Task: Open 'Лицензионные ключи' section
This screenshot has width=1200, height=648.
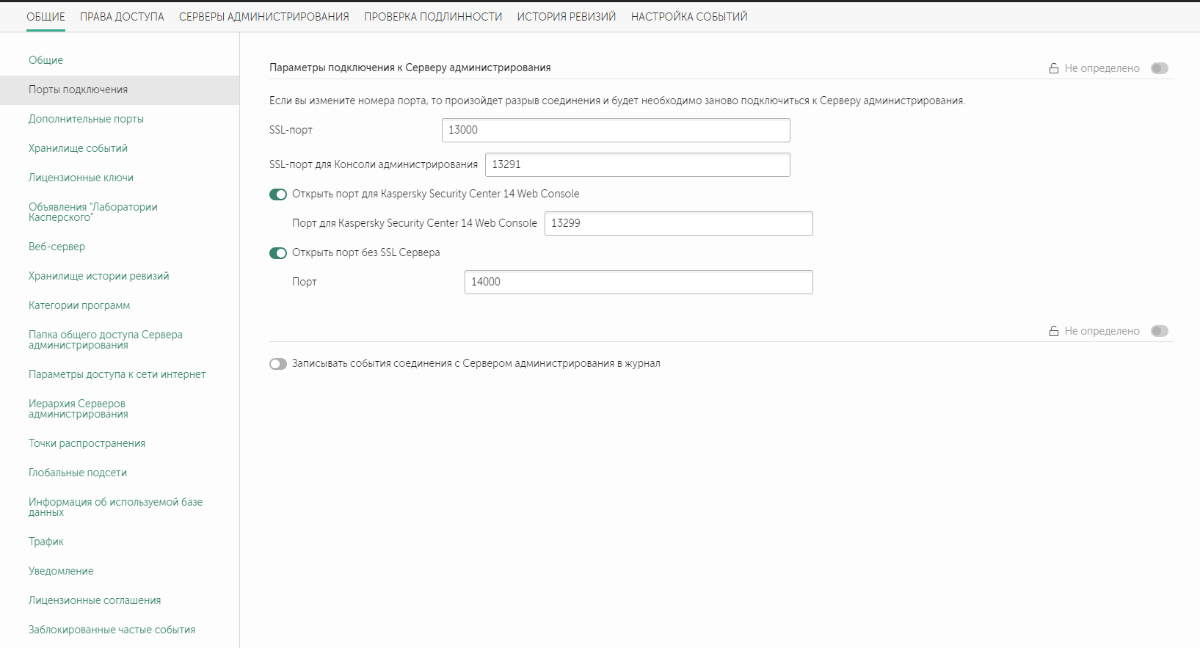Action: point(81,178)
